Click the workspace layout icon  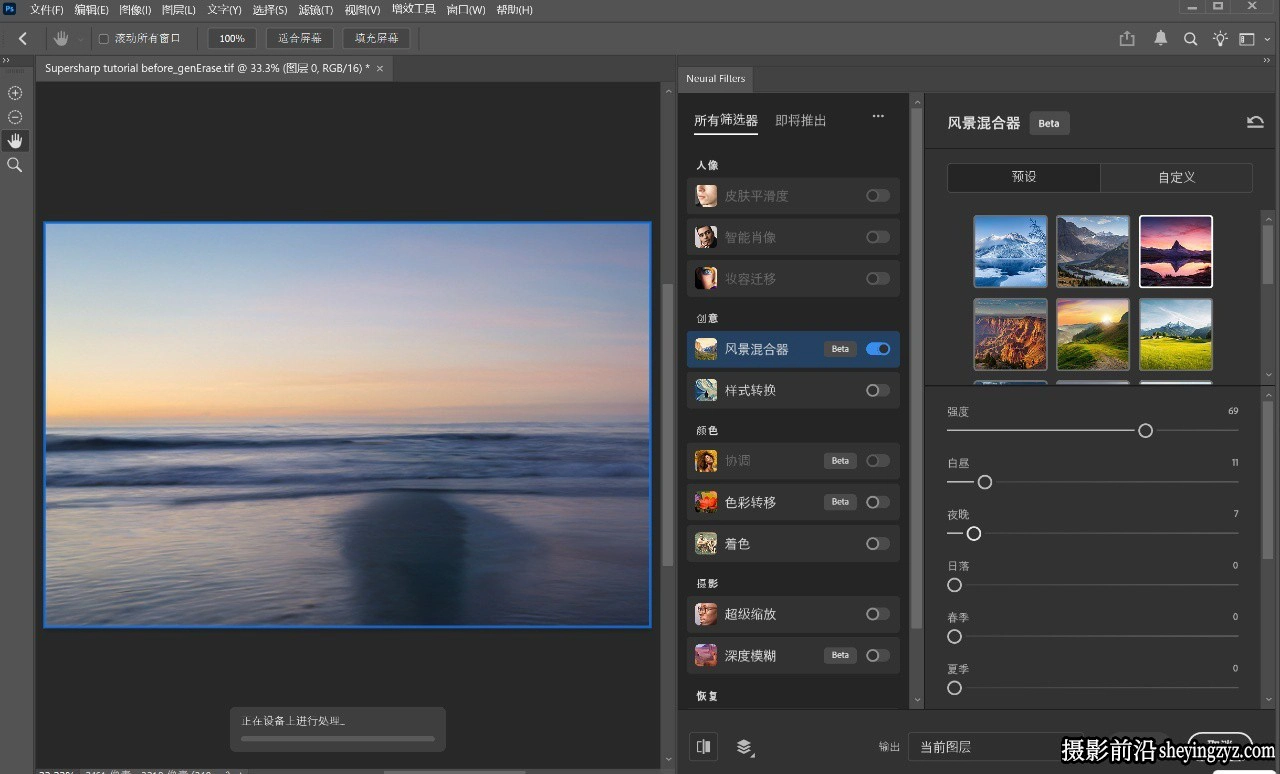(x=1246, y=39)
